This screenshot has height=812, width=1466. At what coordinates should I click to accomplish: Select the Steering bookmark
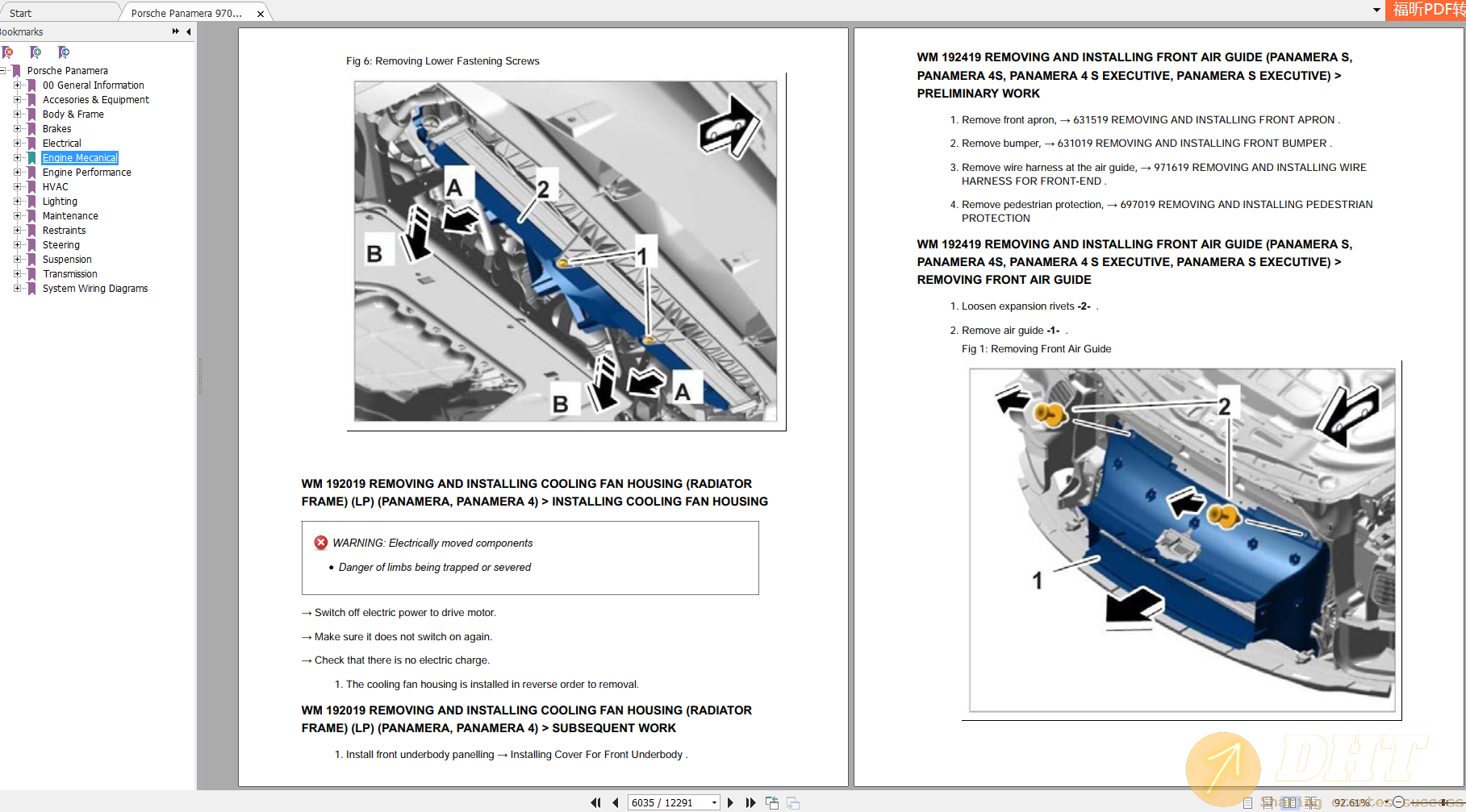pyautogui.click(x=61, y=245)
